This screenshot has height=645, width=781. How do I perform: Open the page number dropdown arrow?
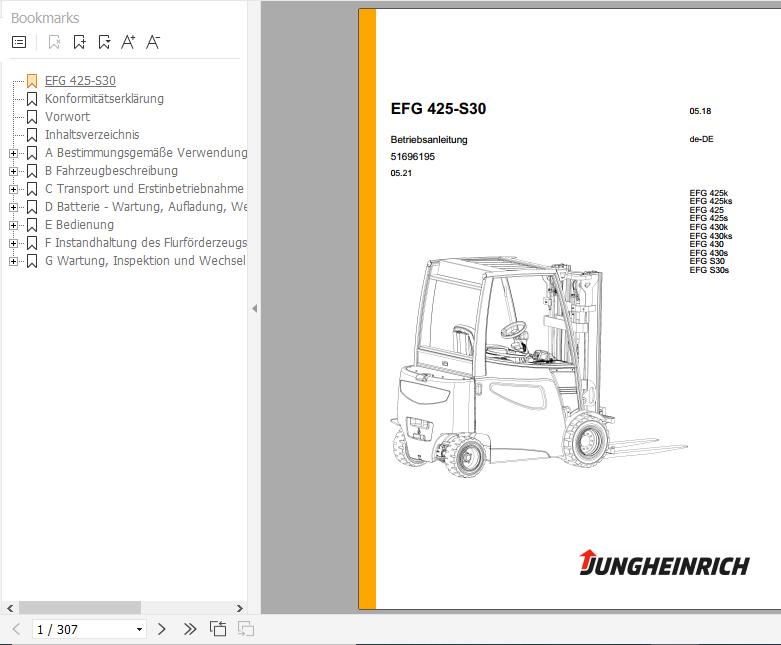[139, 630]
